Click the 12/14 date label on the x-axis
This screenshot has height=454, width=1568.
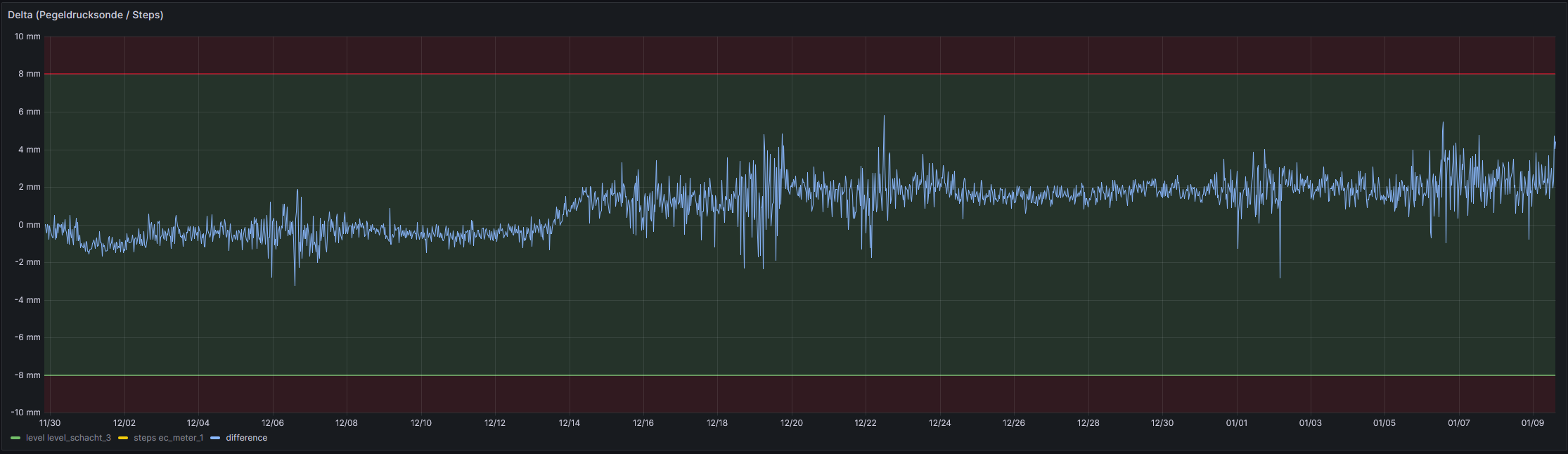pos(569,423)
